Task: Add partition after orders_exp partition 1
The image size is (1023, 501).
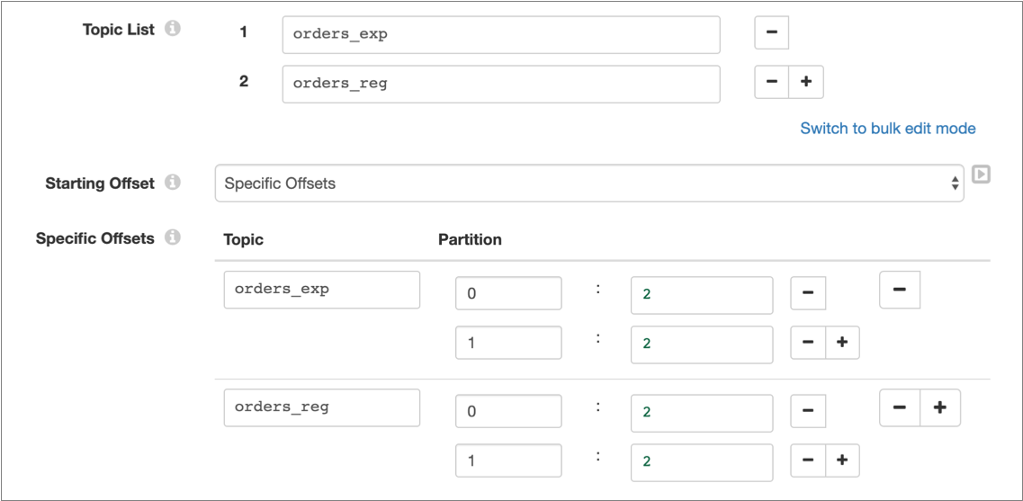Action: (x=842, y=342)
